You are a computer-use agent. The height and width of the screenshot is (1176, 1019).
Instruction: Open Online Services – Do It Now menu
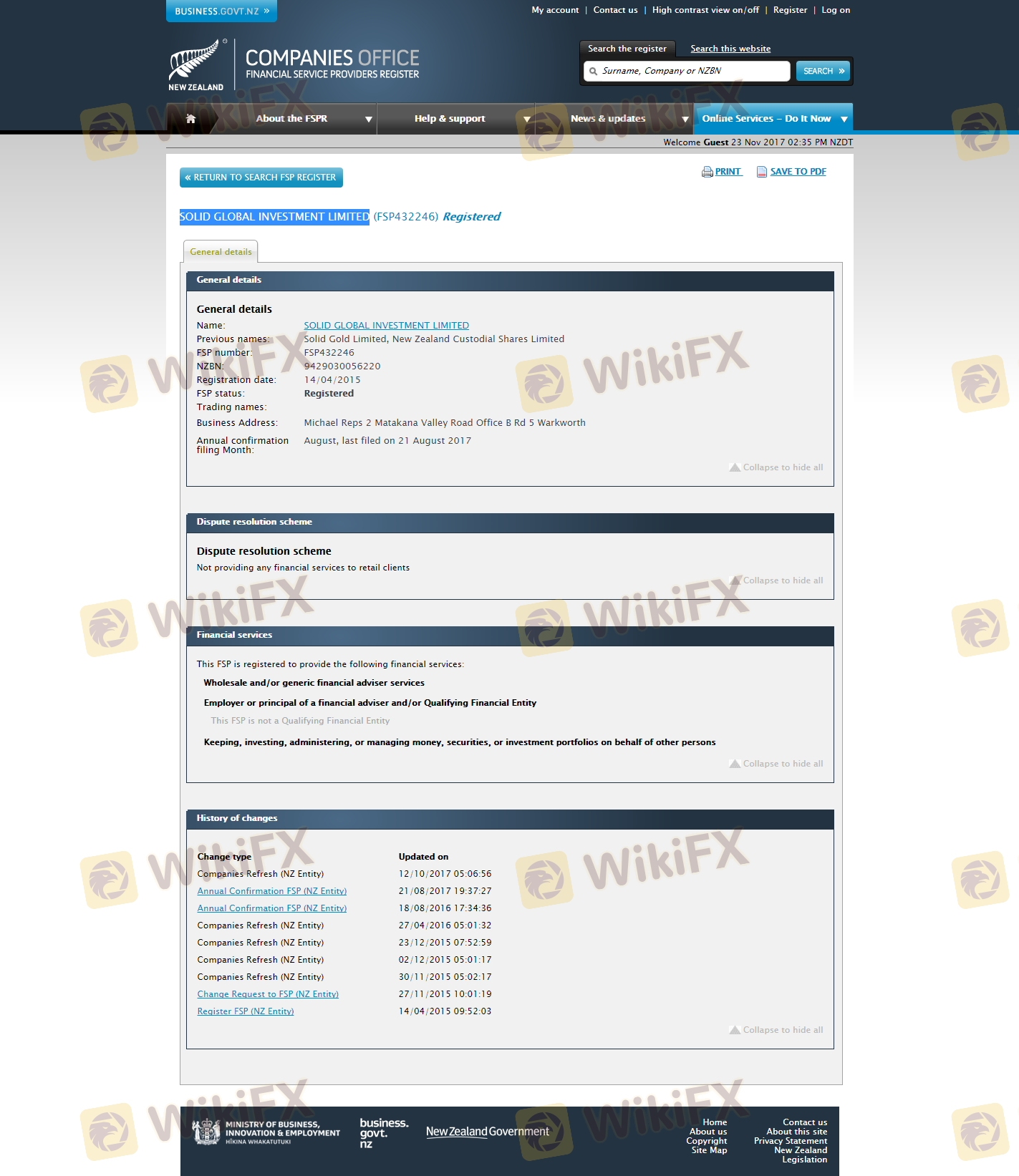click(x=773, y=119)
